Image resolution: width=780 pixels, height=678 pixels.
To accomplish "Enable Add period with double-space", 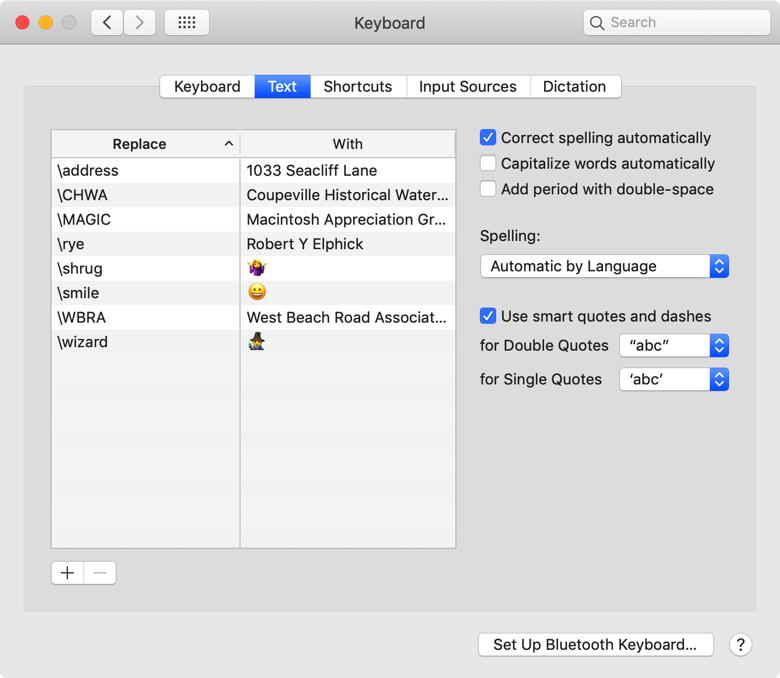I will [488, 189].
